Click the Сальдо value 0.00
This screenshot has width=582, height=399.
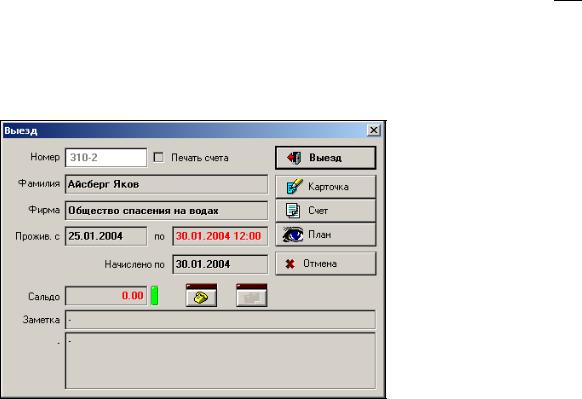coord(106,296)
